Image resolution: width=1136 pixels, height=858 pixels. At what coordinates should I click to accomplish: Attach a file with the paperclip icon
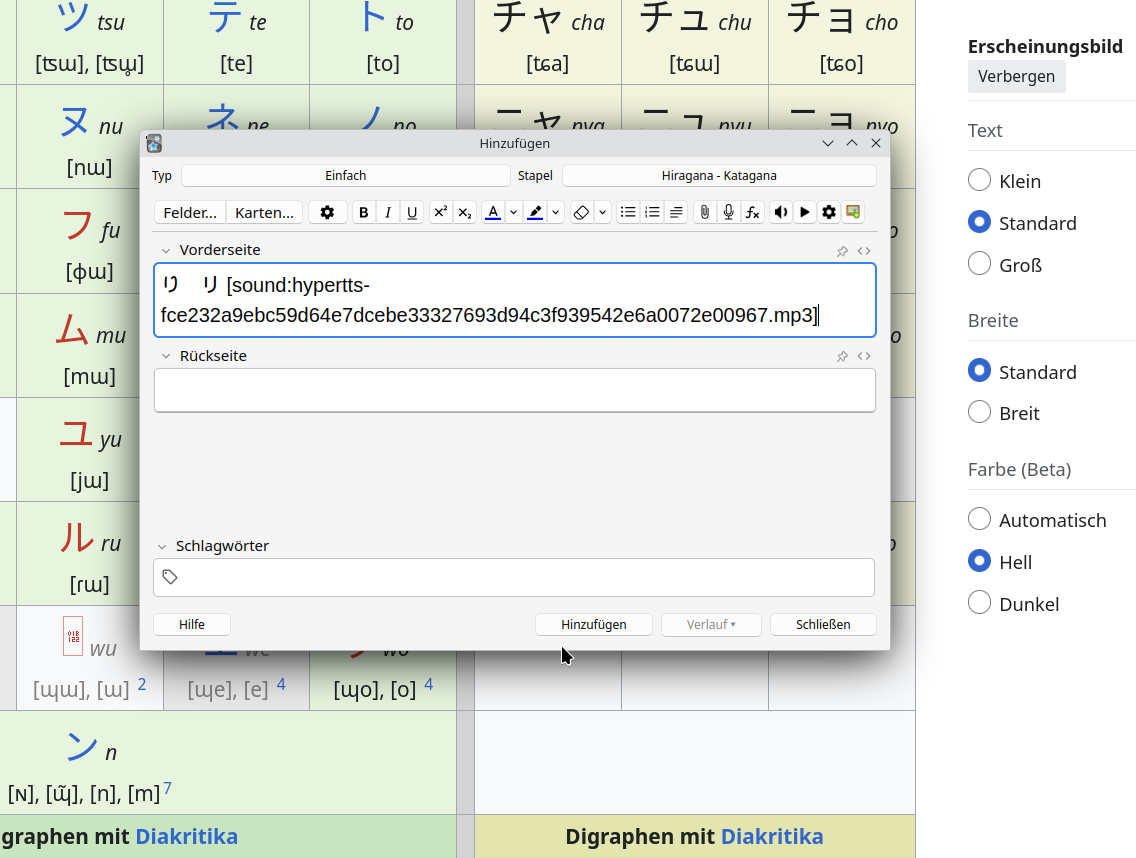click(706, 212)
